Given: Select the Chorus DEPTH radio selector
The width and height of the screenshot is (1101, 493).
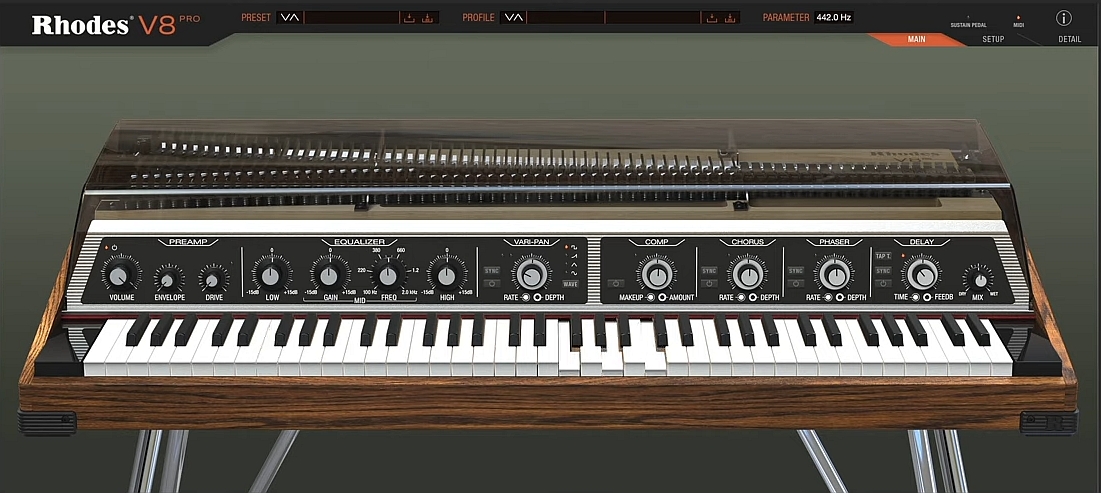Looking at the screenshot, I should click(753, 297).
